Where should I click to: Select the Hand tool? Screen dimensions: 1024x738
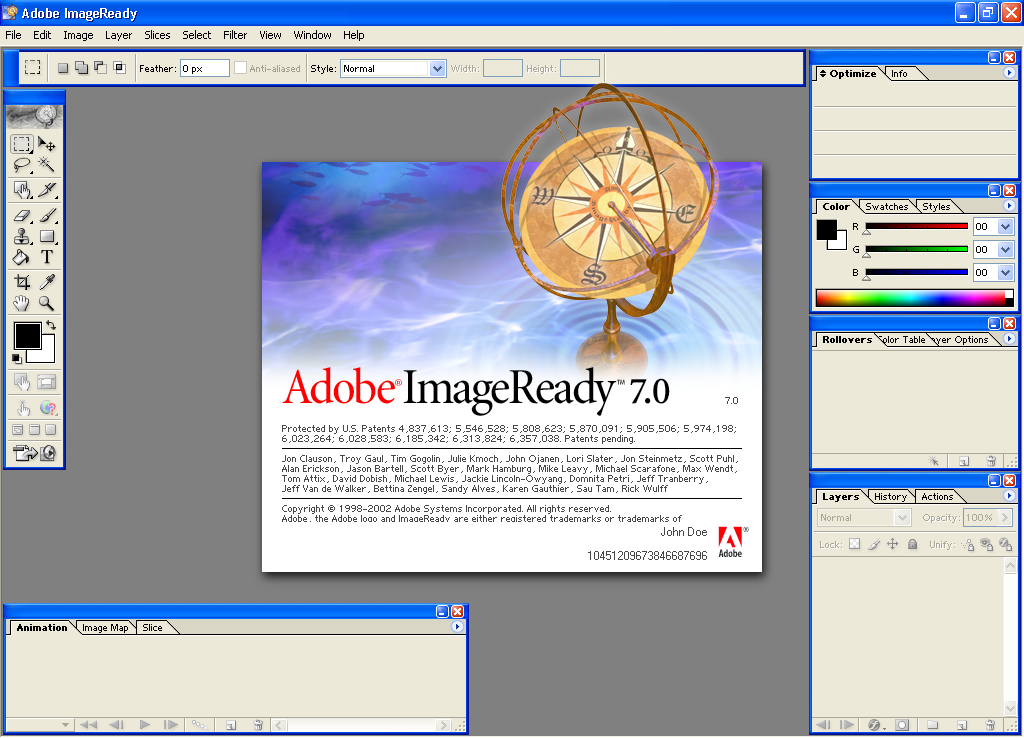[22, 303]
